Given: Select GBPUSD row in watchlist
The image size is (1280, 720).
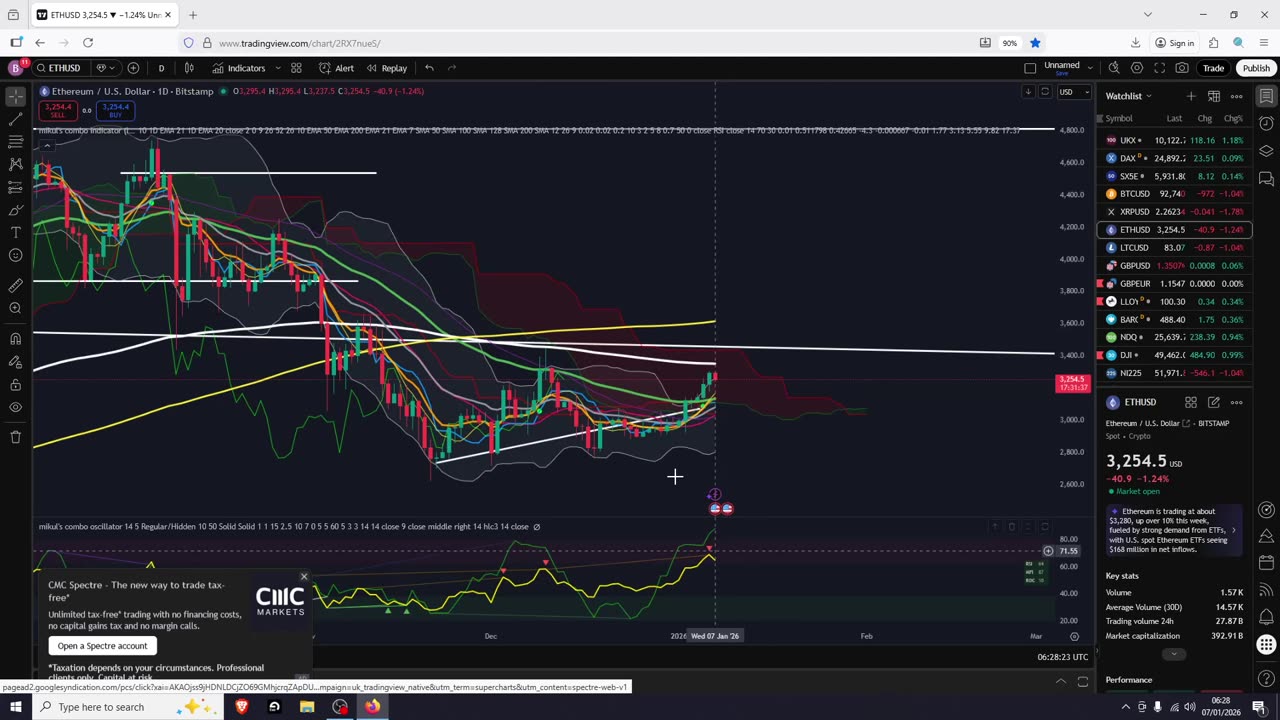Looking at the screenshot, I should pyautogui.click(x=1174, y=266).
